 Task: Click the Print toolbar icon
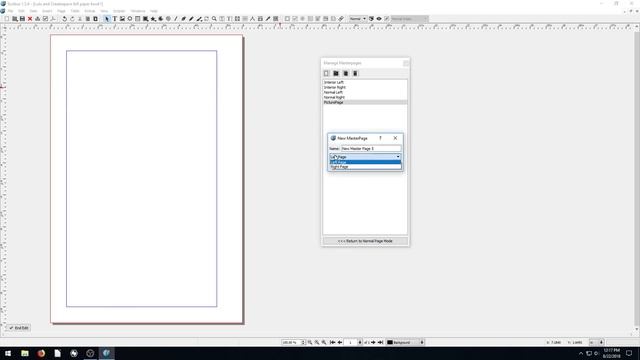(38, 19)
